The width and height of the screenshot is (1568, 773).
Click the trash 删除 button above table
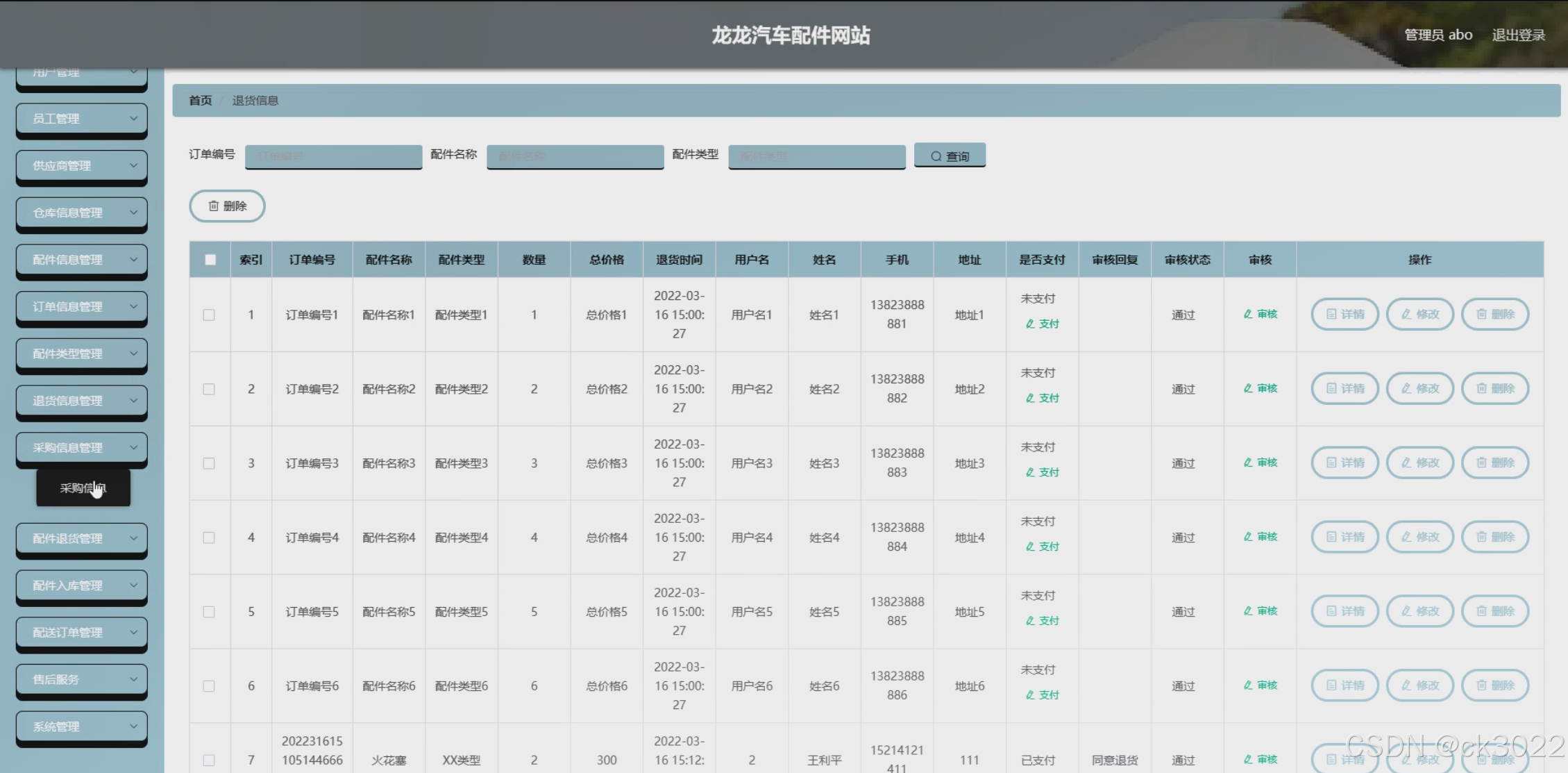[227, 206]
